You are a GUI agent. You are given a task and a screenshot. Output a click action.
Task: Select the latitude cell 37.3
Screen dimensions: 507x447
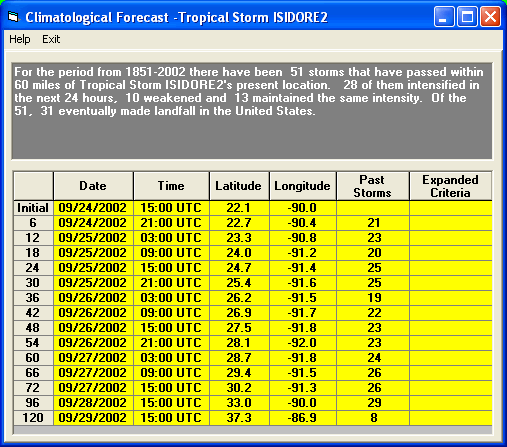tap(239, 418)
